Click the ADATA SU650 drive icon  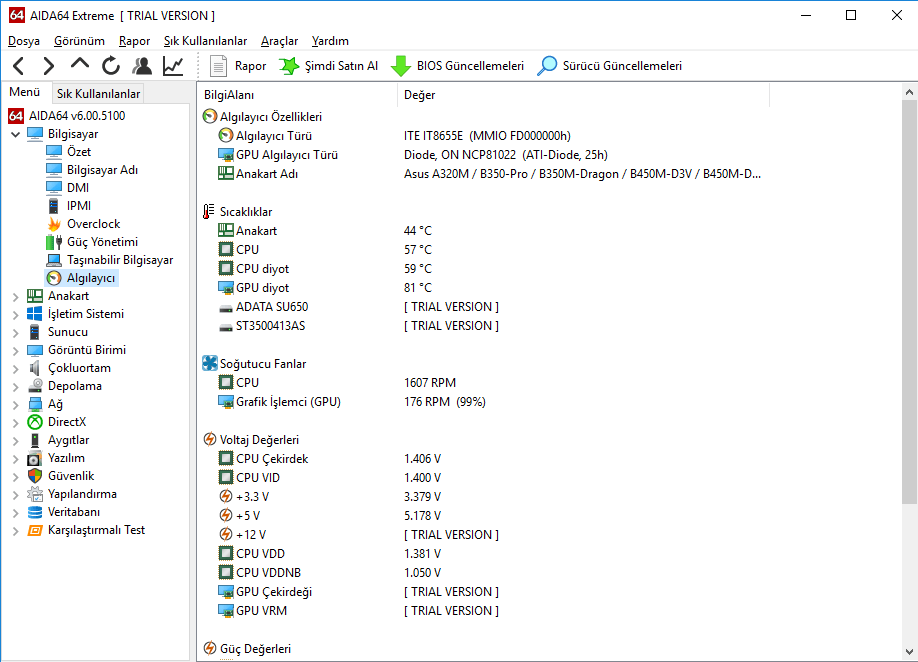(226, 307)
